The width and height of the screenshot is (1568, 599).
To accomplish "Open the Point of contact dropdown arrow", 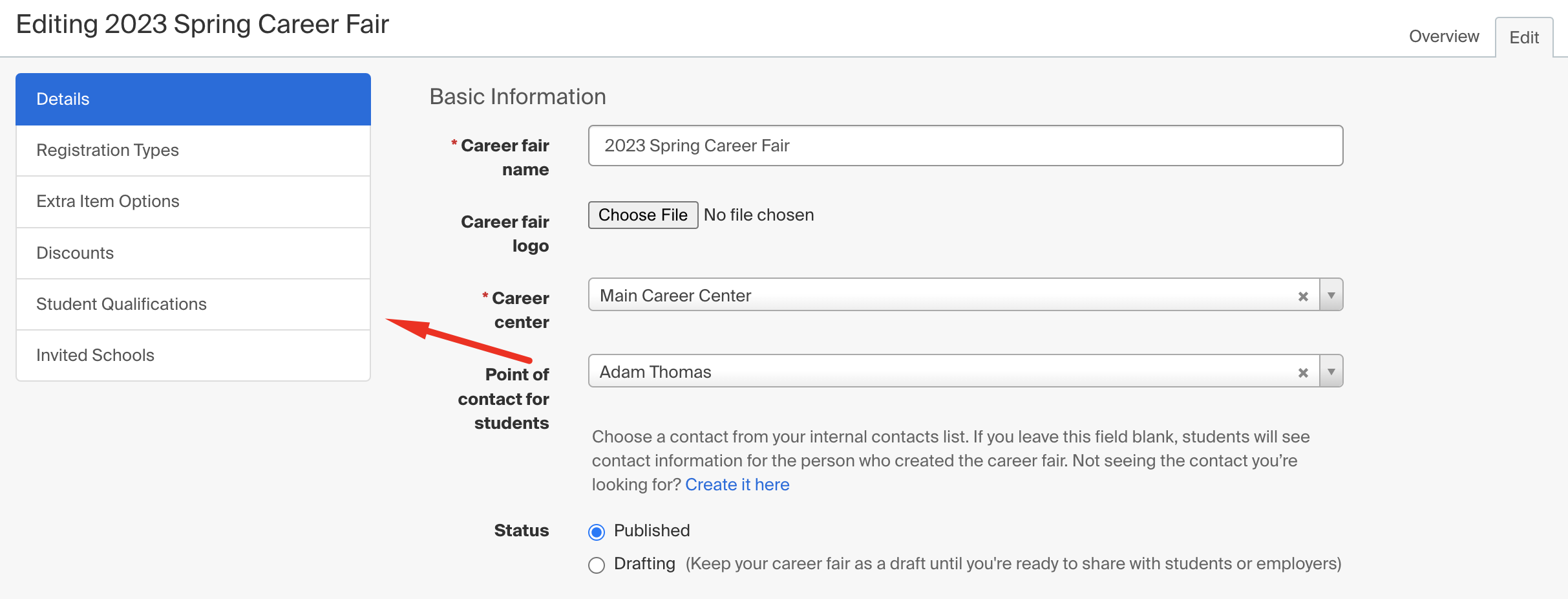I will click(x=1331, y=371).
